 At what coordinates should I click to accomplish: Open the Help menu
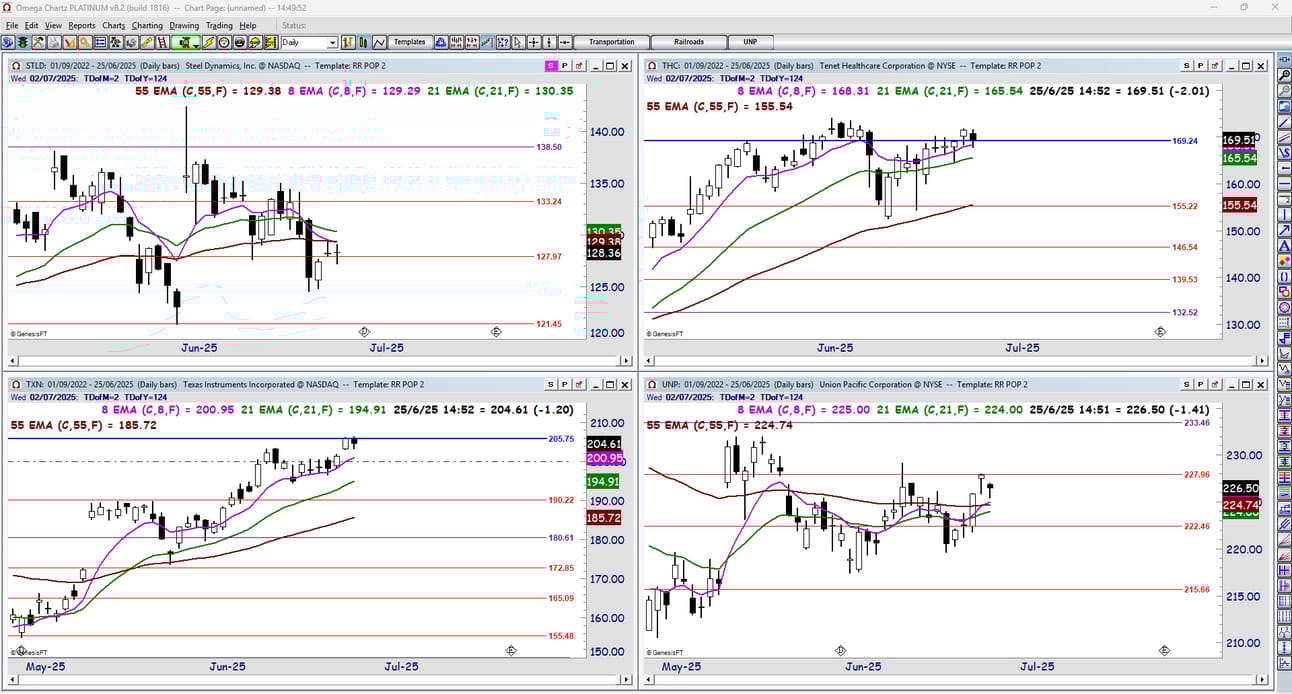tap(248, 25)
